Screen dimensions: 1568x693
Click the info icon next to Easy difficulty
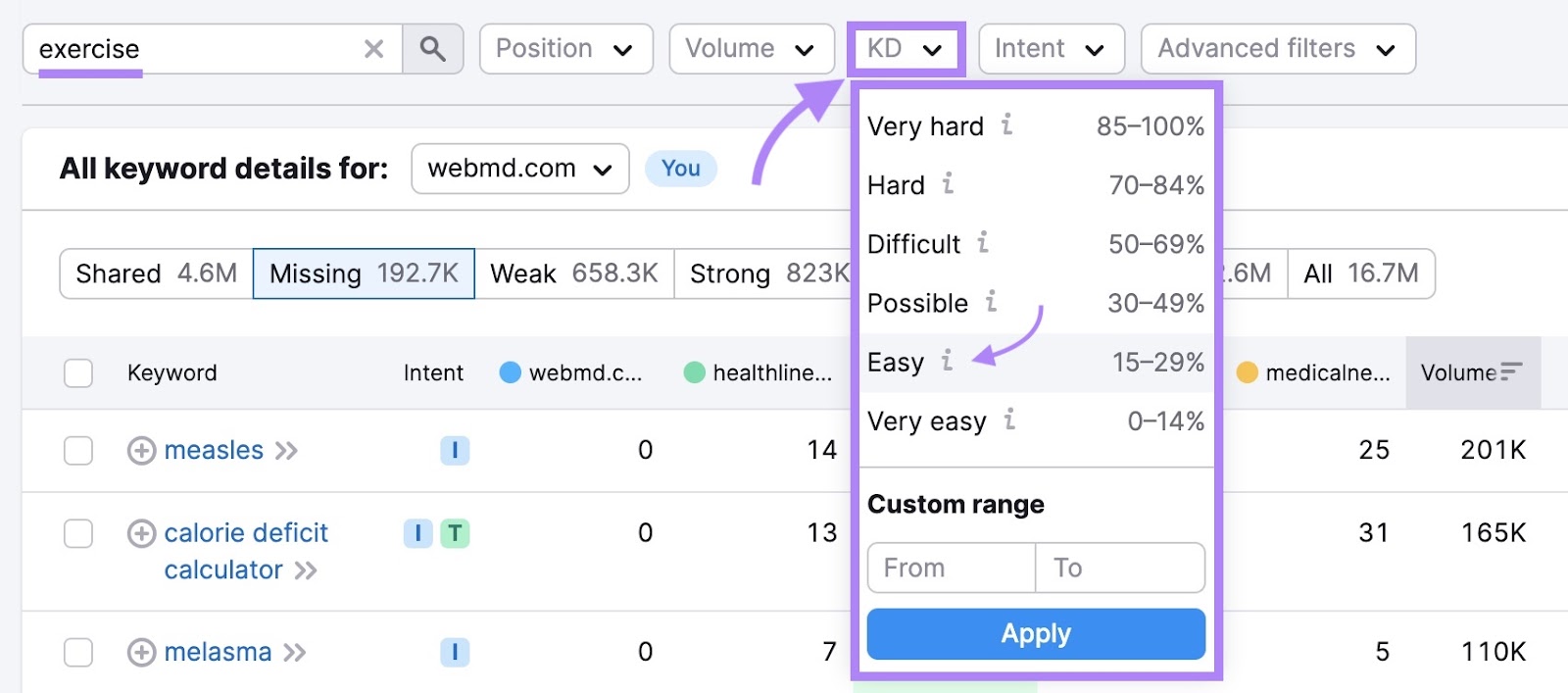(945, 362)
